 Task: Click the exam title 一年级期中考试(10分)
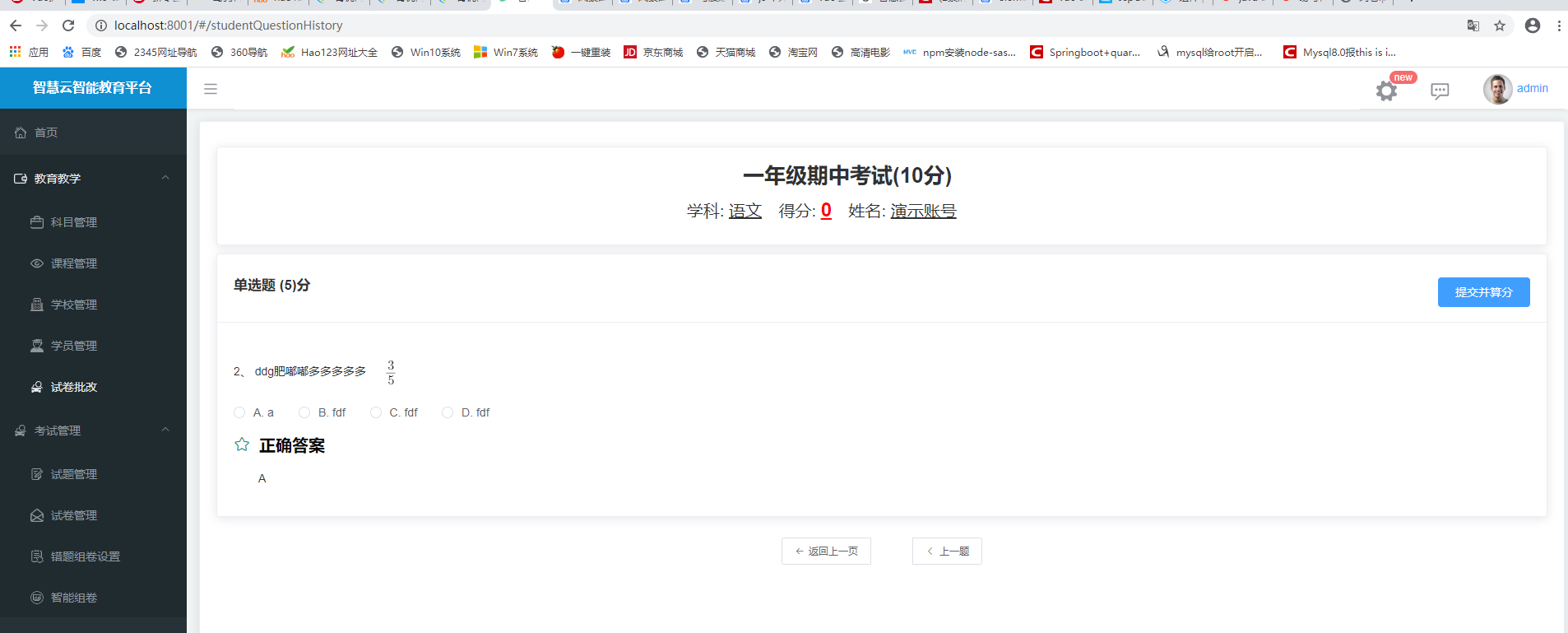(847, 175)
